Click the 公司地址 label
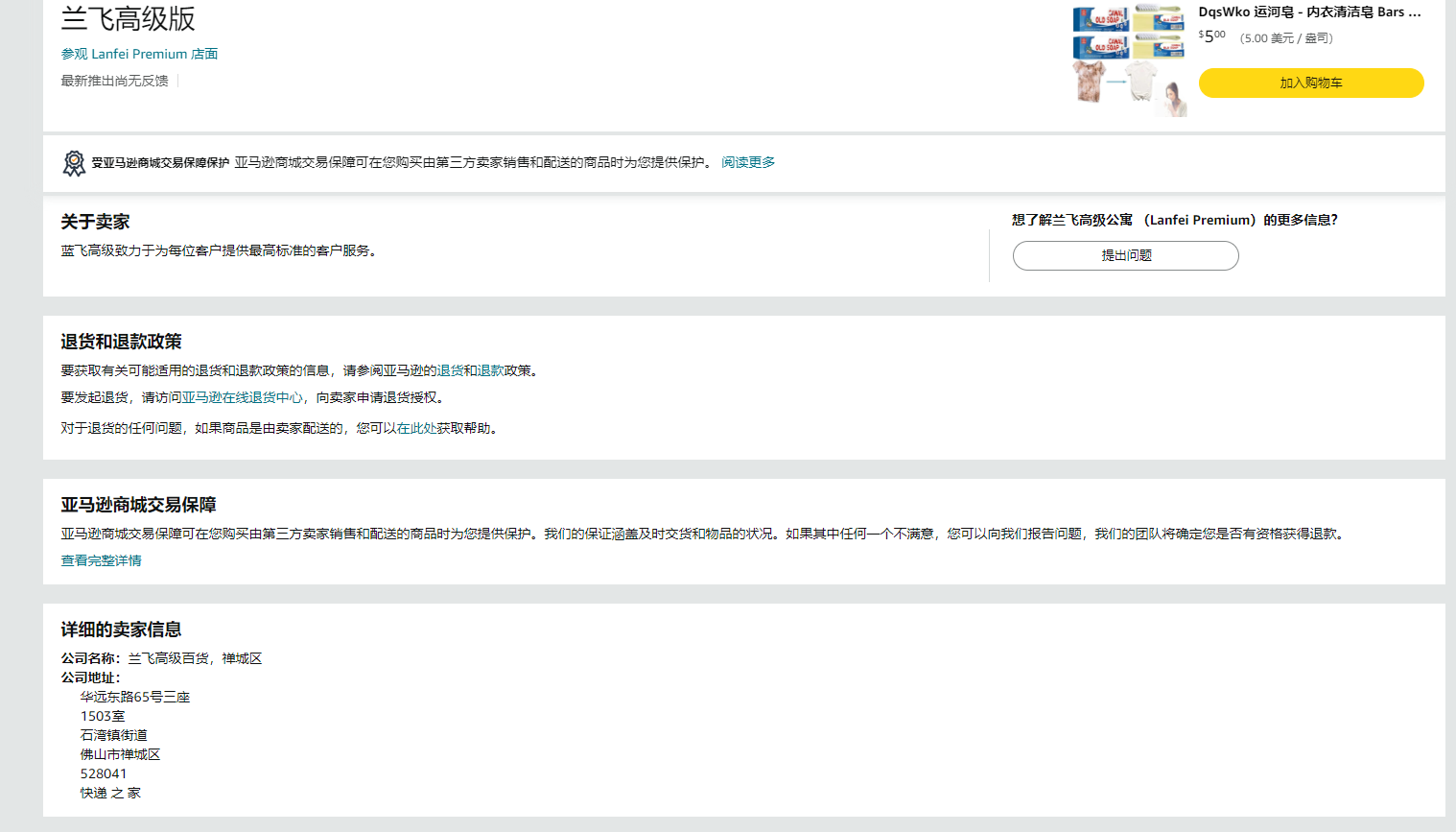Image resolution: width=1456 pixels, height=832 pixels. coord(91,677)
